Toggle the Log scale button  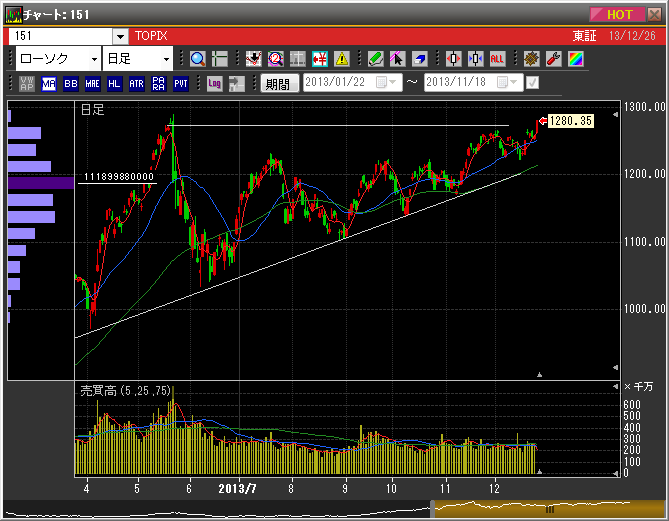coord(215,84)
